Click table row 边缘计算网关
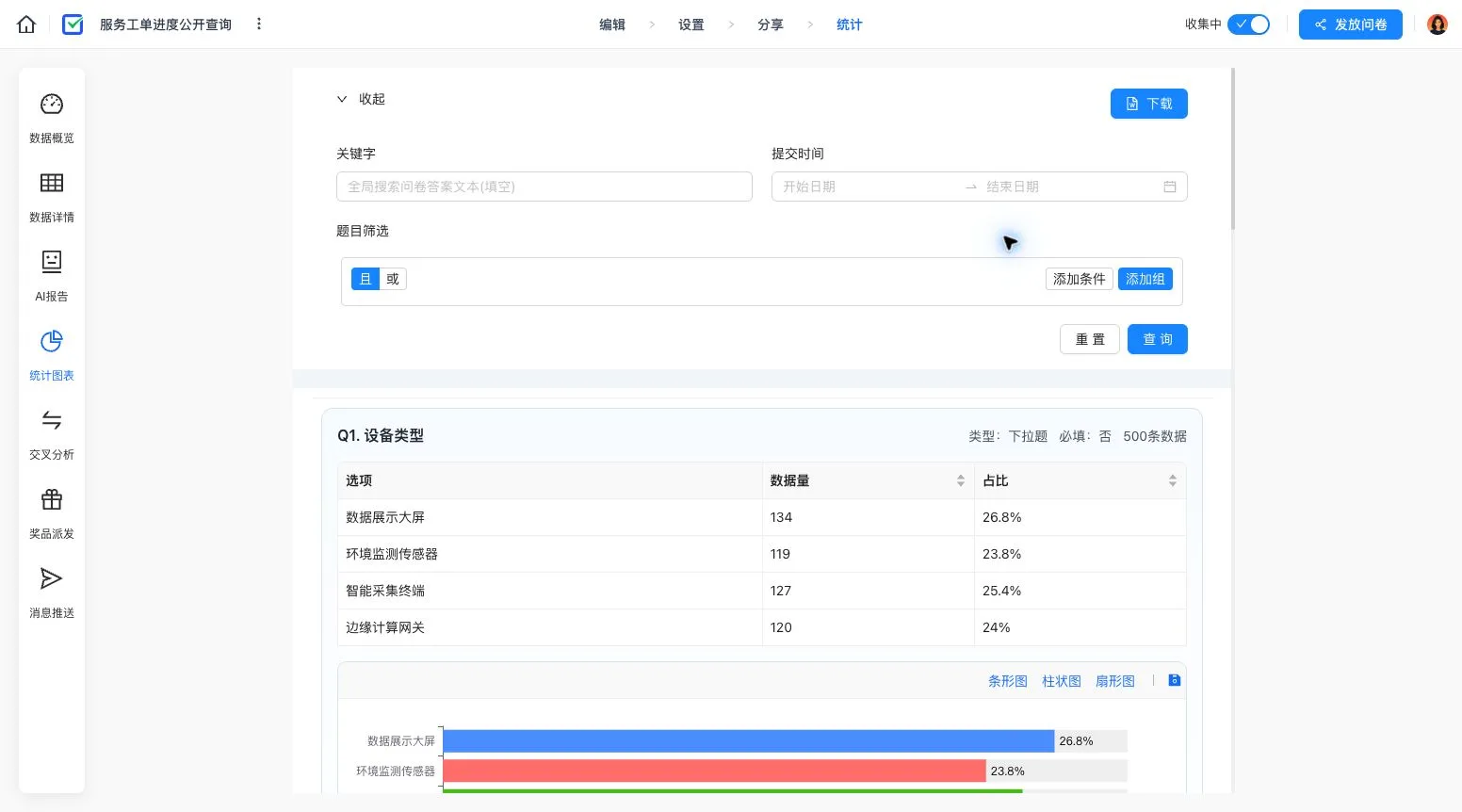Viewport: 1462px width, 812px height. pos(761,627)
